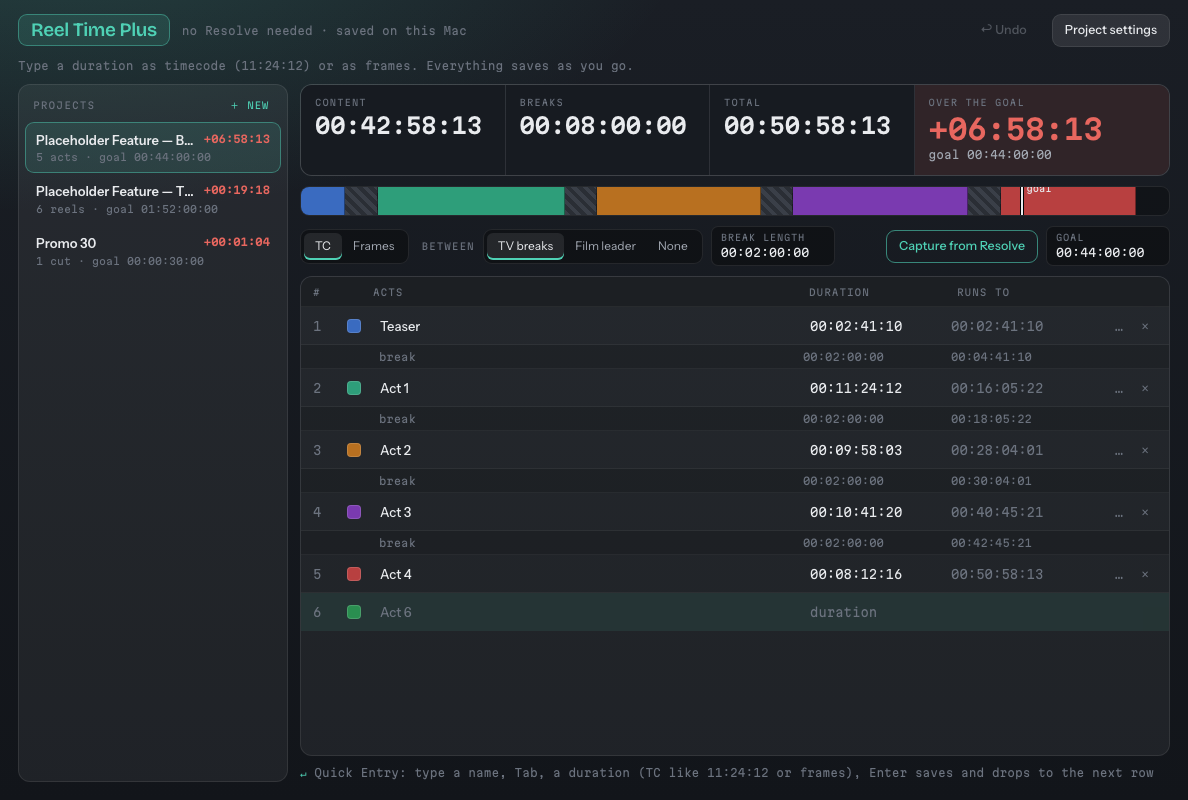The width and height of the screenshot is (1188, 800).
Task: Select Film leader between acts
Action: click(605, 246)
